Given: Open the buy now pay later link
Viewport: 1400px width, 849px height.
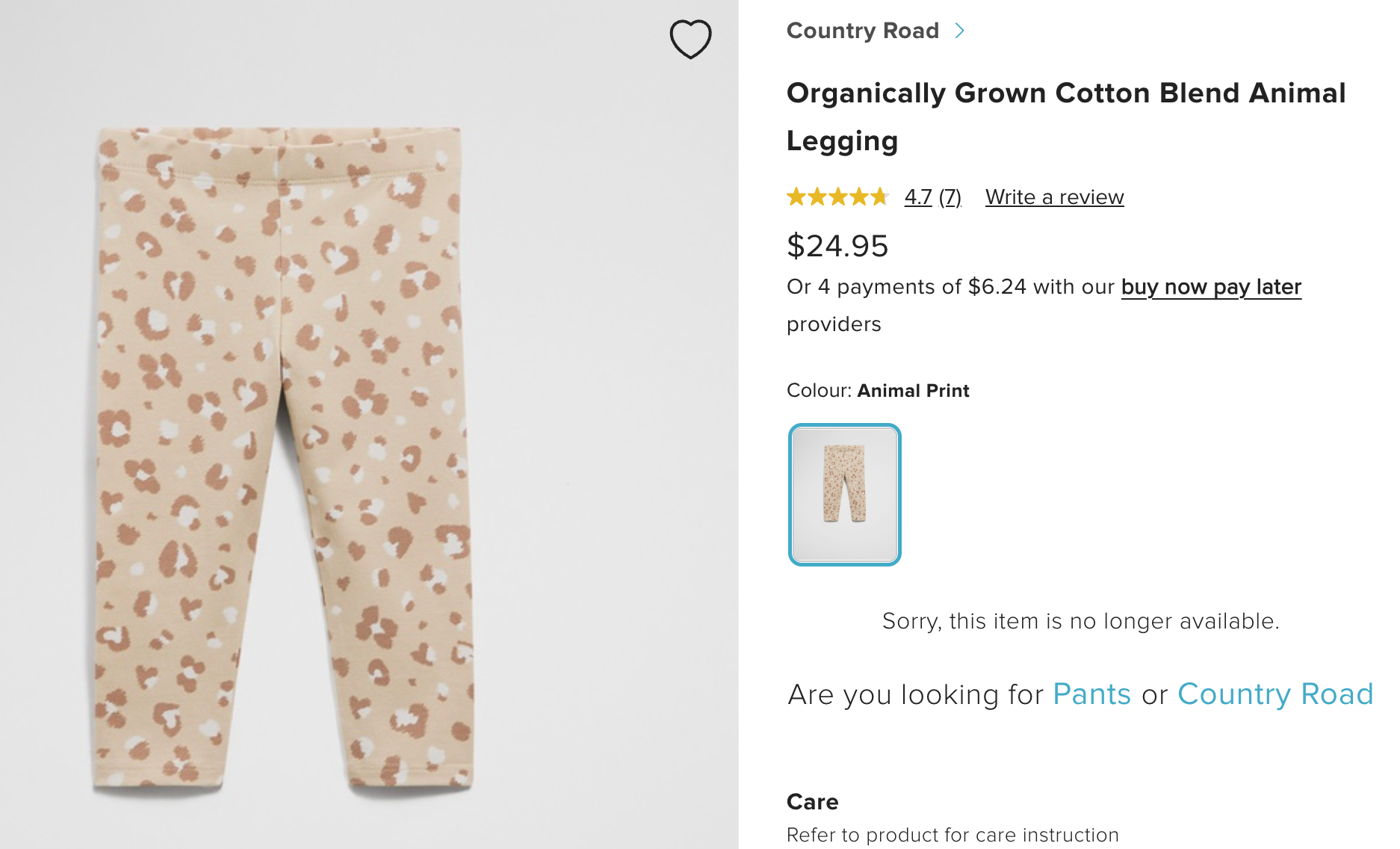Looking at the screenshot, I should (1211, 287).
